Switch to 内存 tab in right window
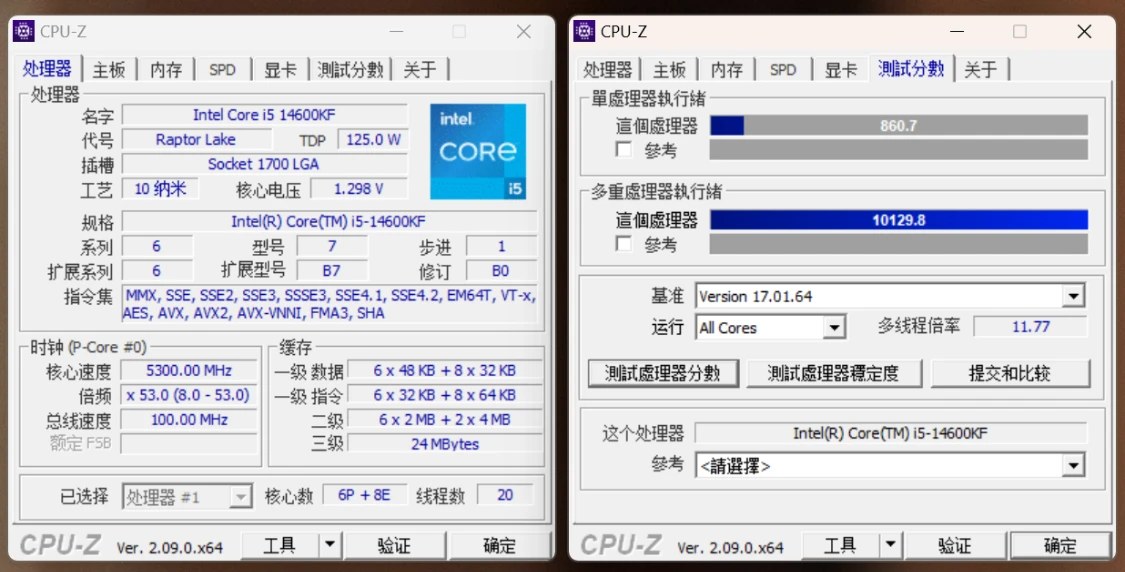The image size is (1125, 572). click(727, 70)
